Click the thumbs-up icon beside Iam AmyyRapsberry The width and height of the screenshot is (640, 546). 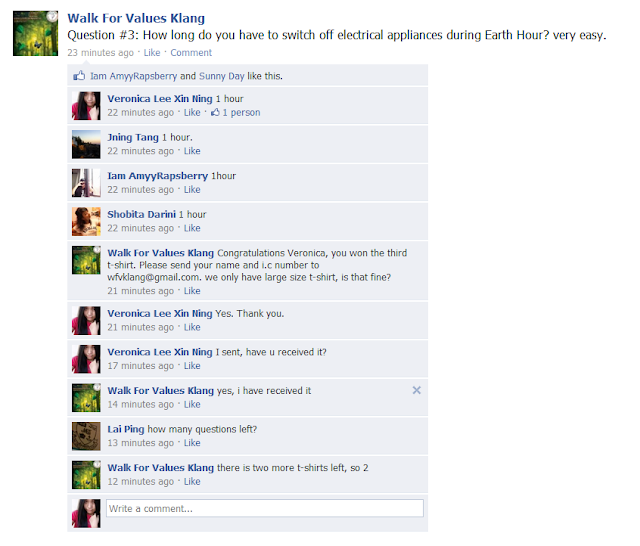click(x=79, y=76)
